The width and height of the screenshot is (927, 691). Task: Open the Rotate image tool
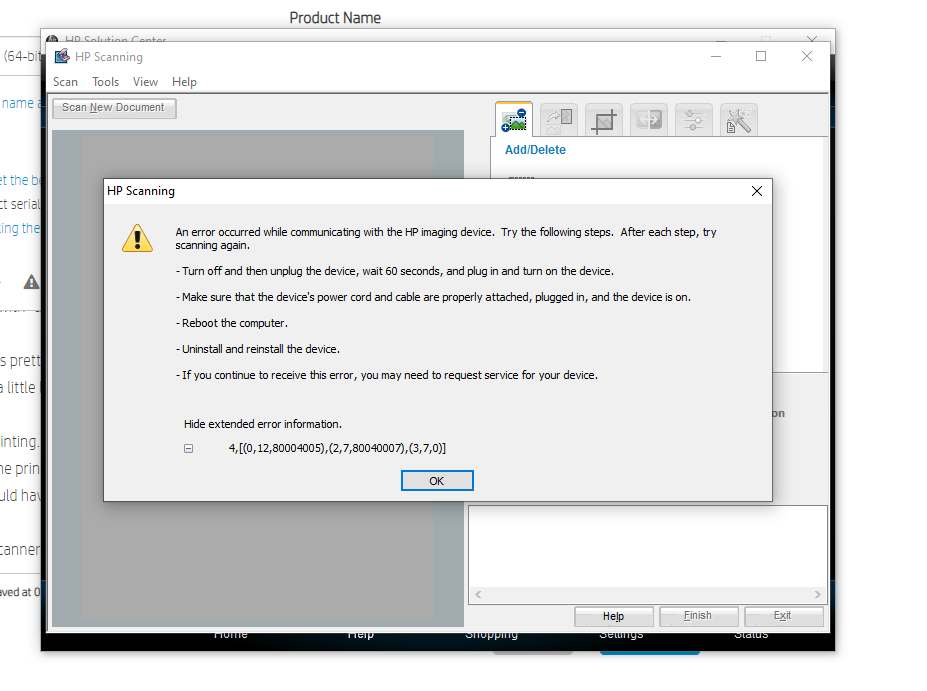(x=558, y=119)
